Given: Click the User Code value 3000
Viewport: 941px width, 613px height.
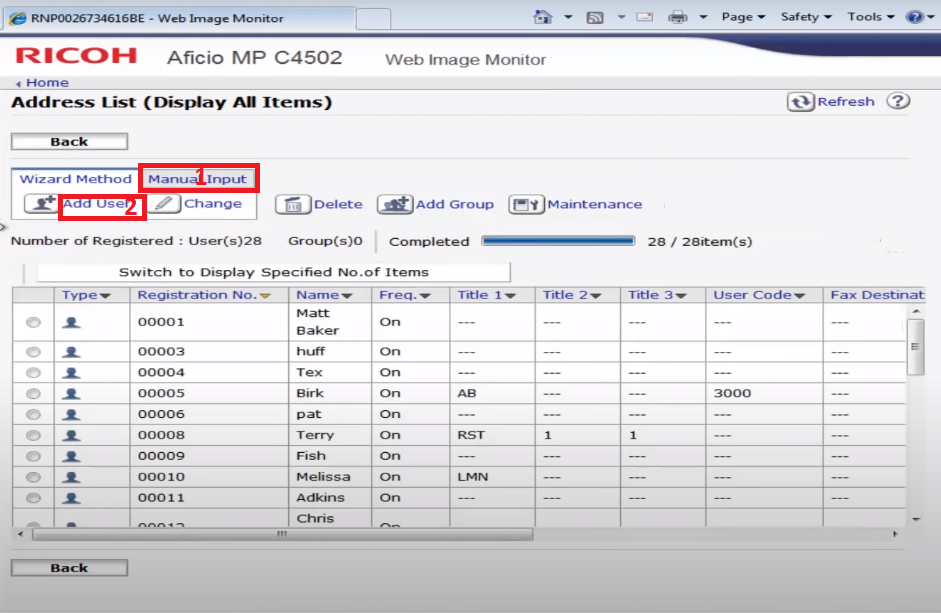Looking at the screenshot, I should point(732,393).
